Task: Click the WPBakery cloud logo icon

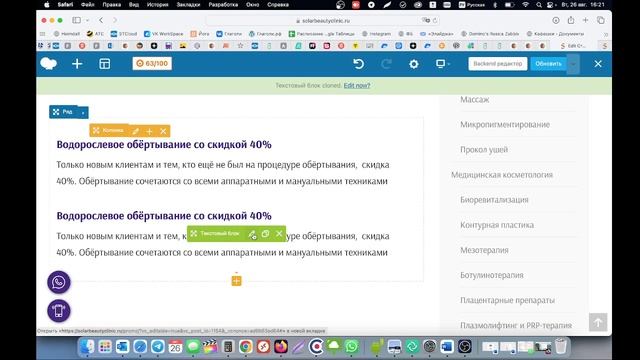Action: coord(49,64)
